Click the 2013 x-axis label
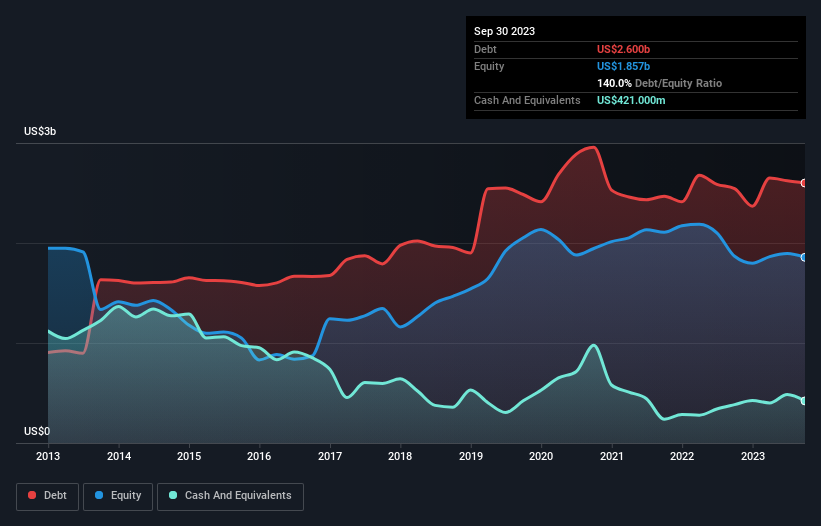The height and width of the screenshot is (526, 821). 48,456
